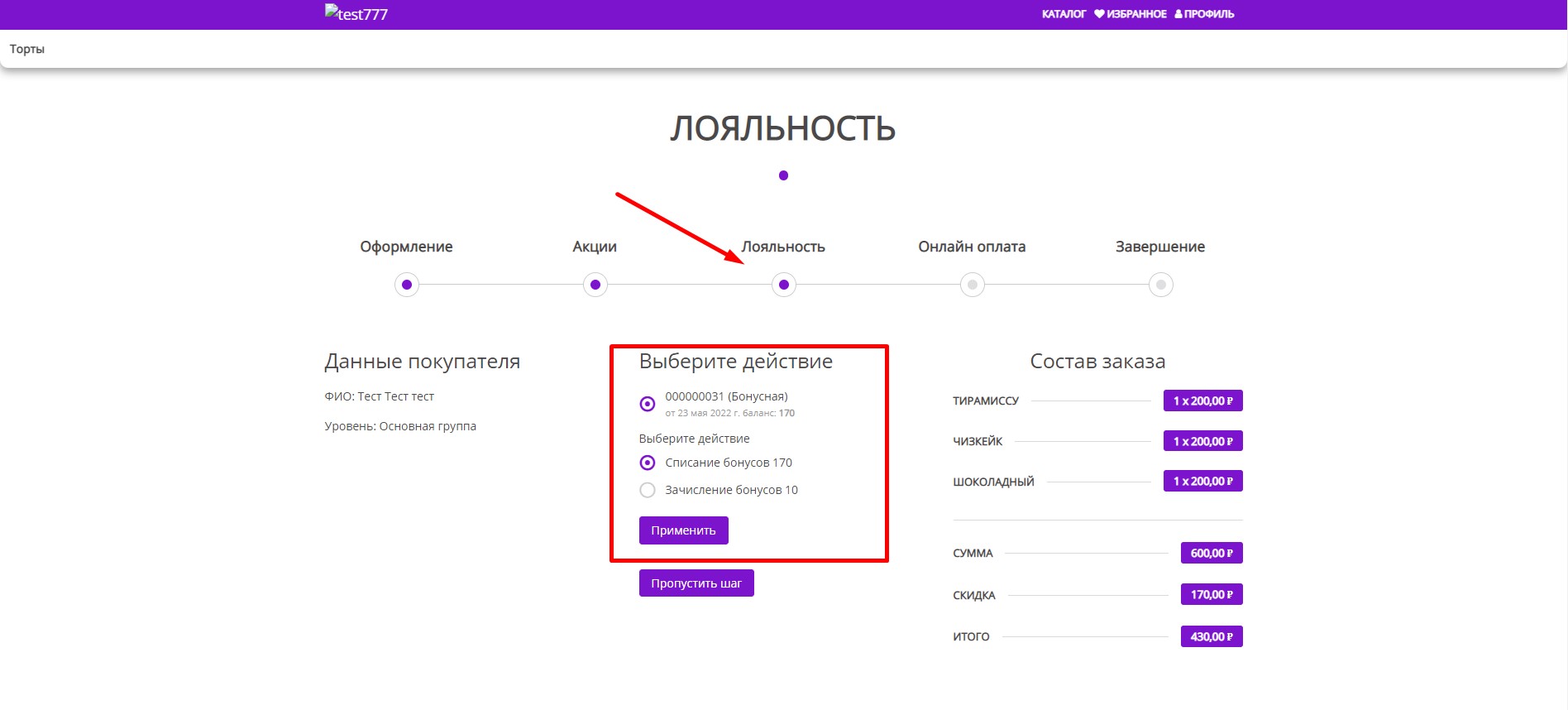Click the test777 logo image
1568x710 pixels.
click(x=356, y=13)
